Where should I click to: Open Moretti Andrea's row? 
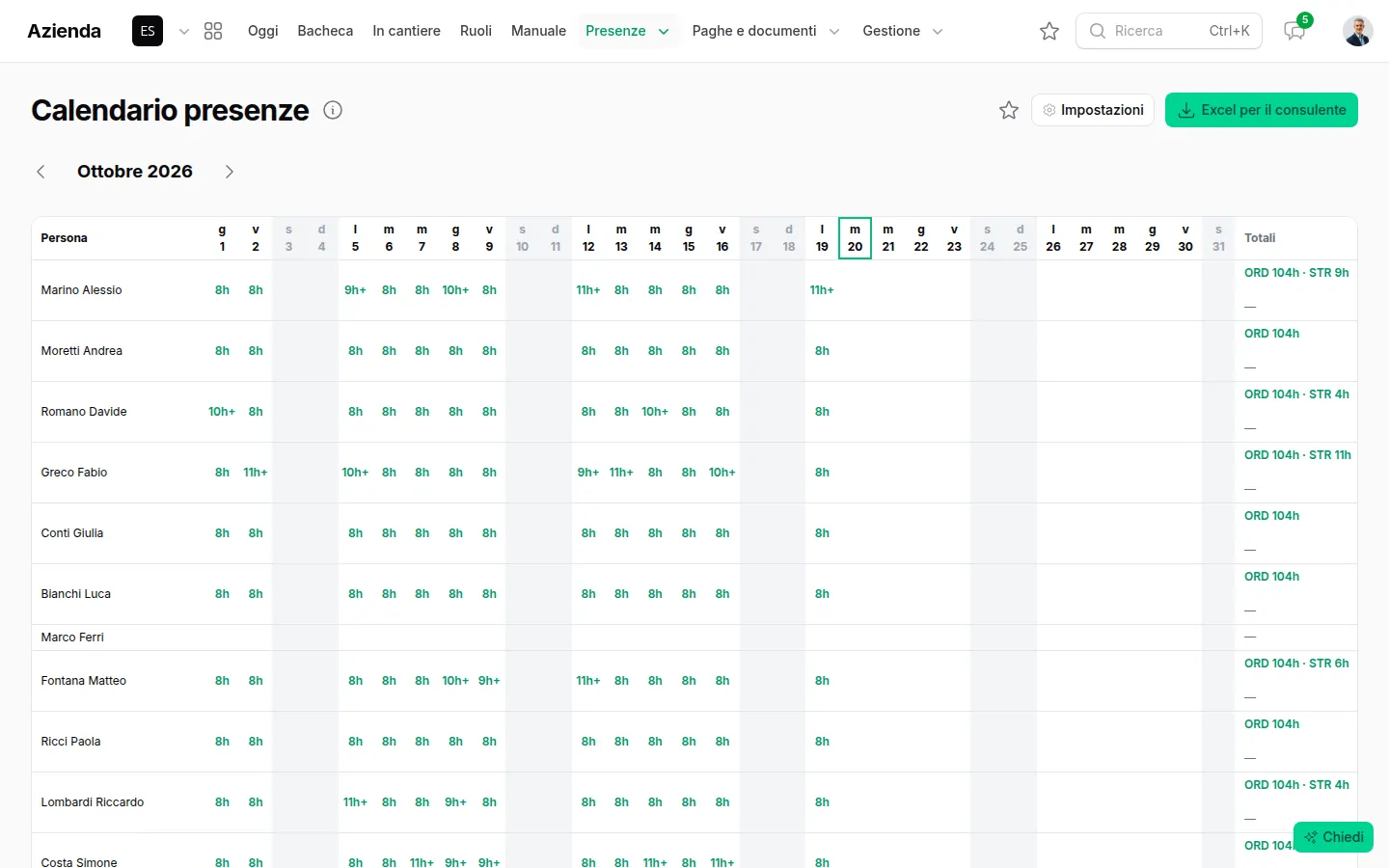click(81, 351)
